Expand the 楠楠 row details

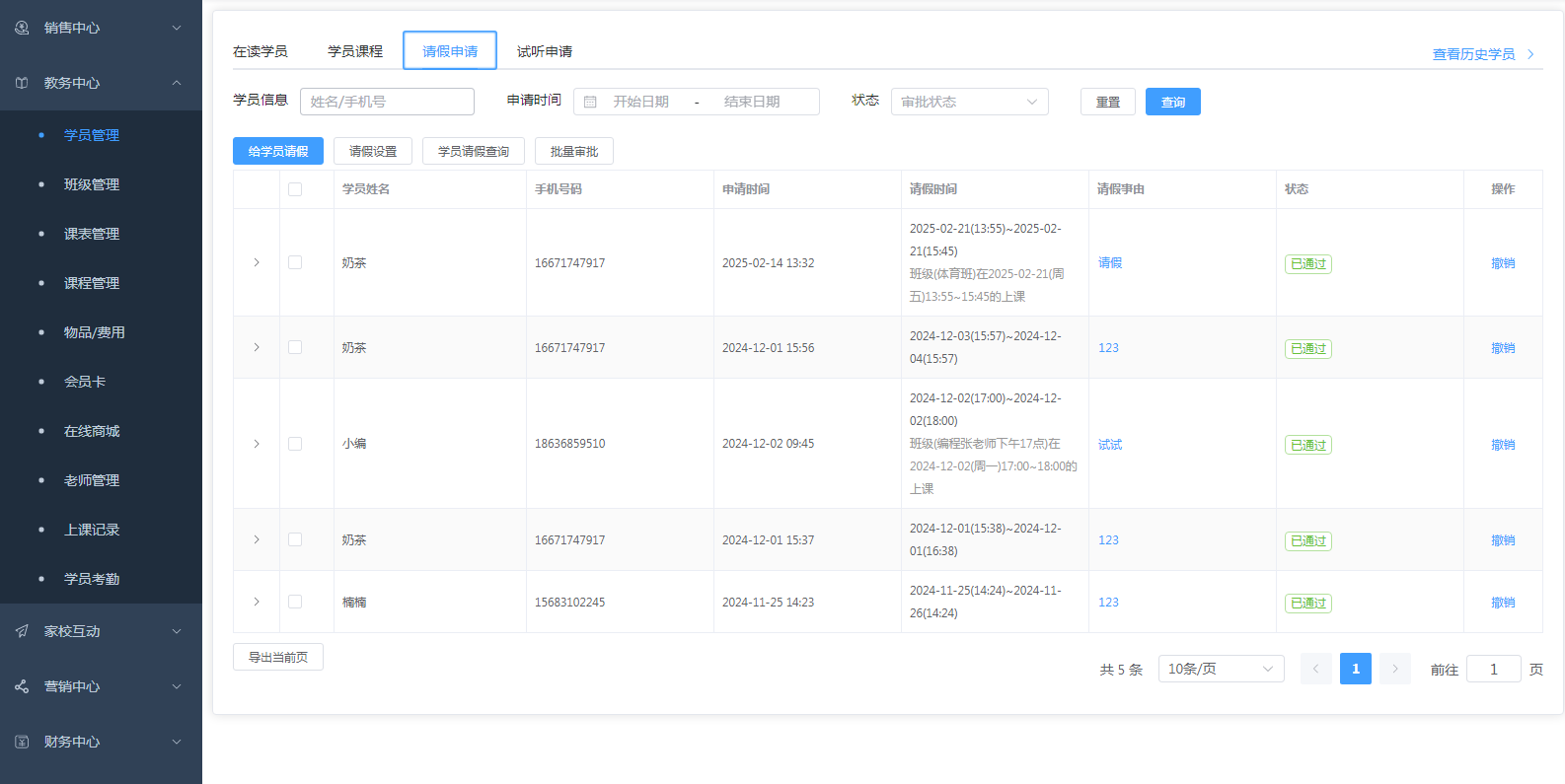coord(257,602)
